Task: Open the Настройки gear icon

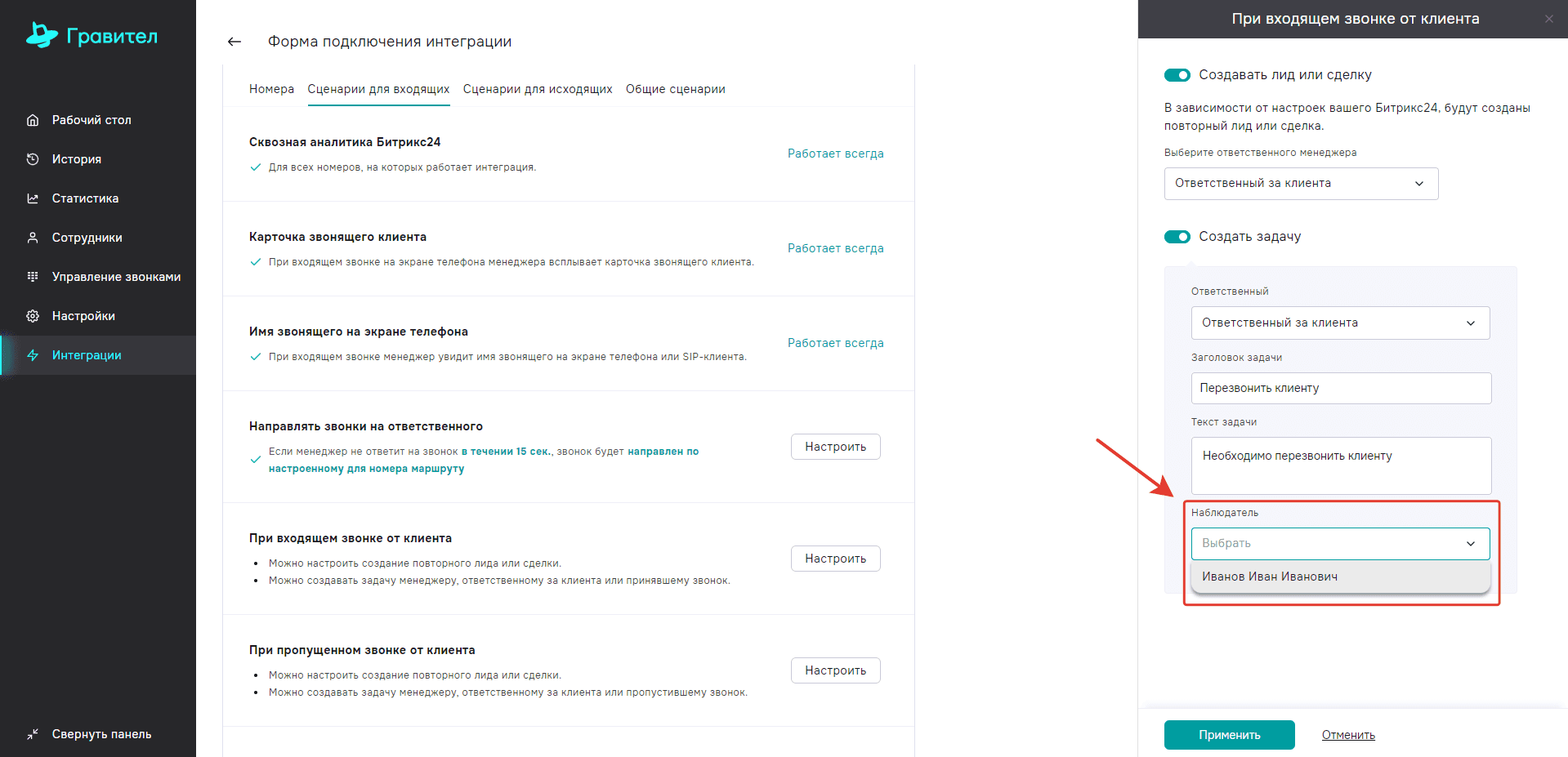Action: [33, 316]
